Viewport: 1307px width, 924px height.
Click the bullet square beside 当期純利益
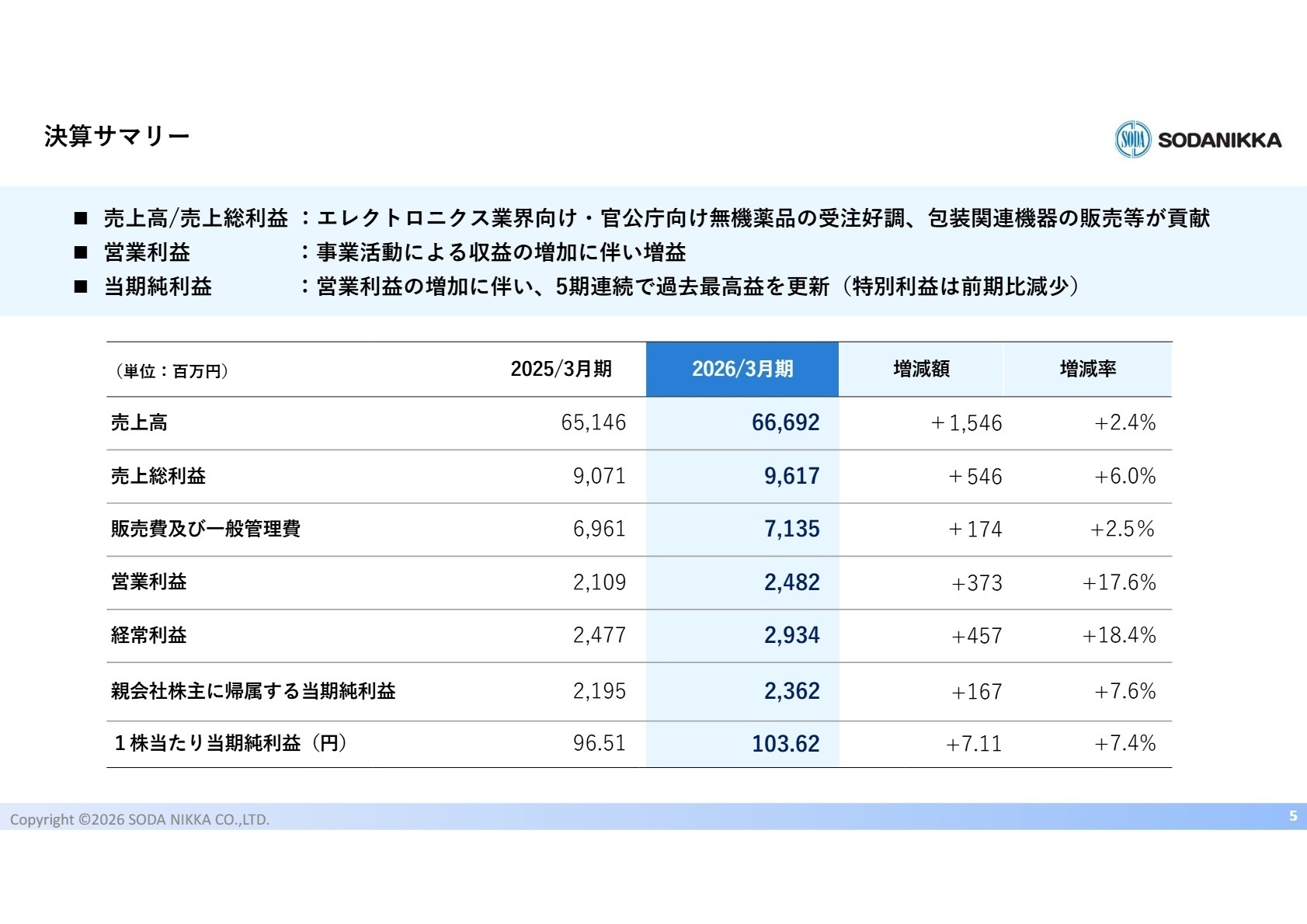[81, 287]
